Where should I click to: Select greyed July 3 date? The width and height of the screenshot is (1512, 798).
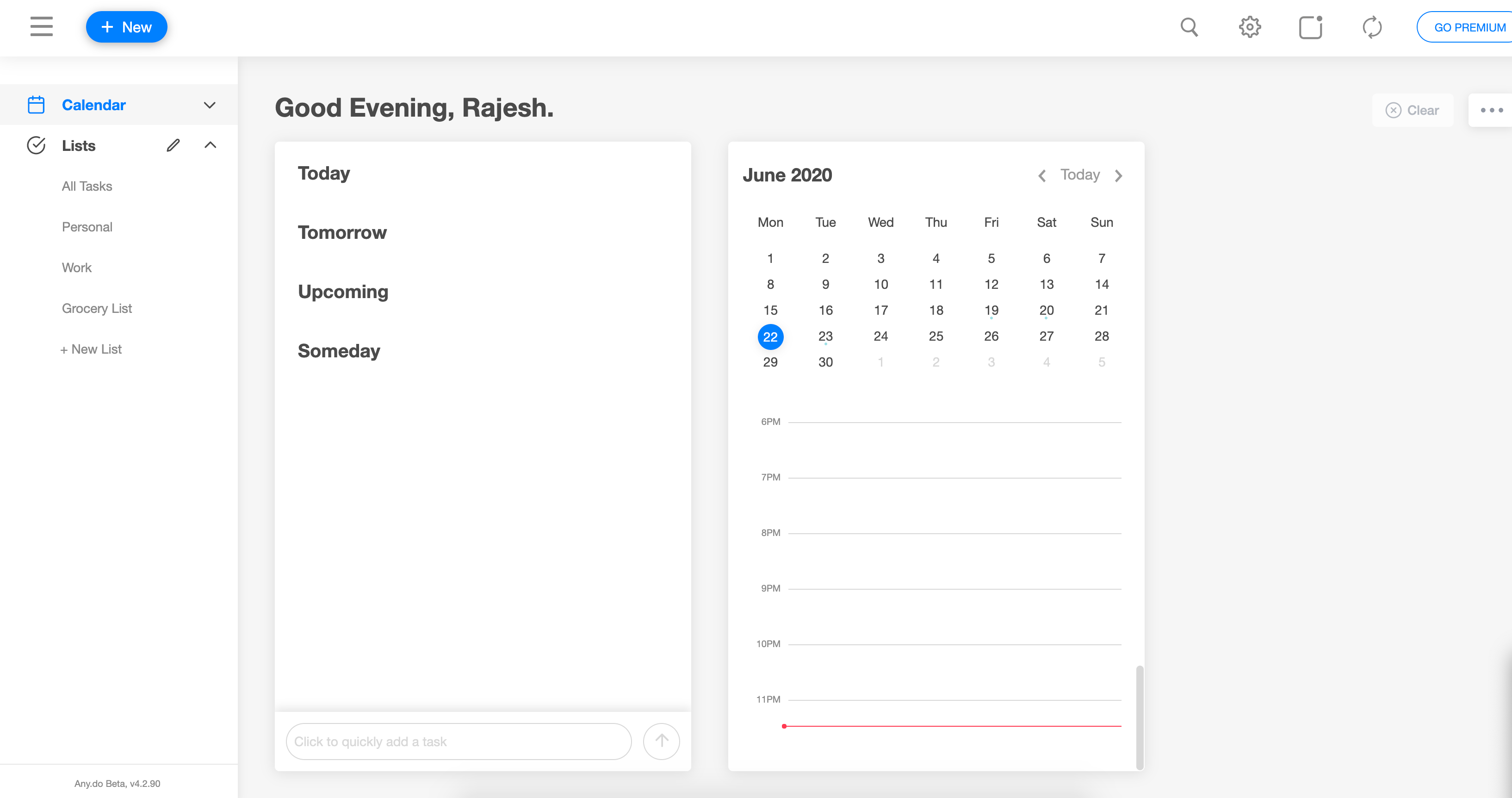point(991,362)
